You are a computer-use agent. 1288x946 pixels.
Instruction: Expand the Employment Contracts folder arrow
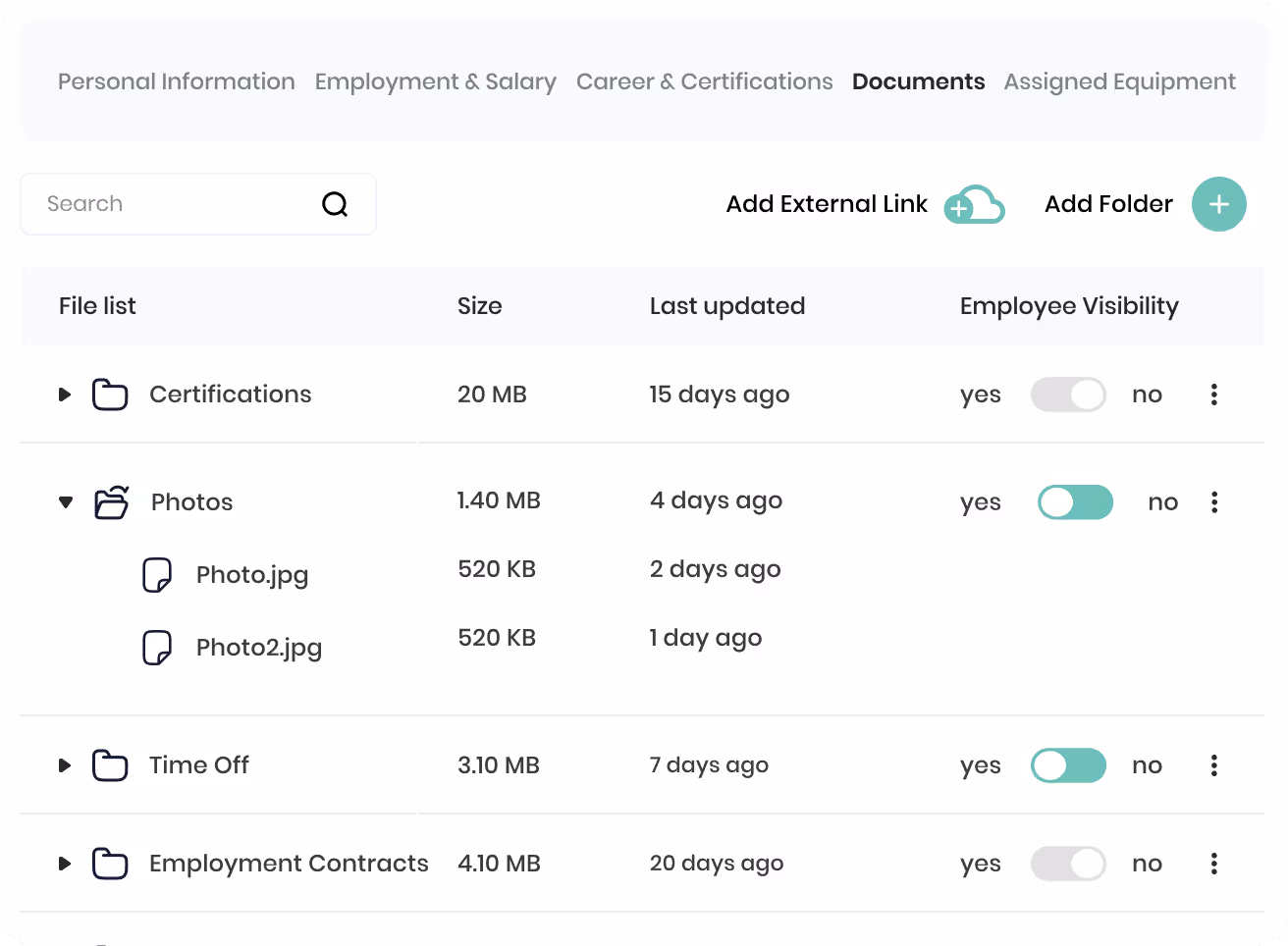pos(65,864)
